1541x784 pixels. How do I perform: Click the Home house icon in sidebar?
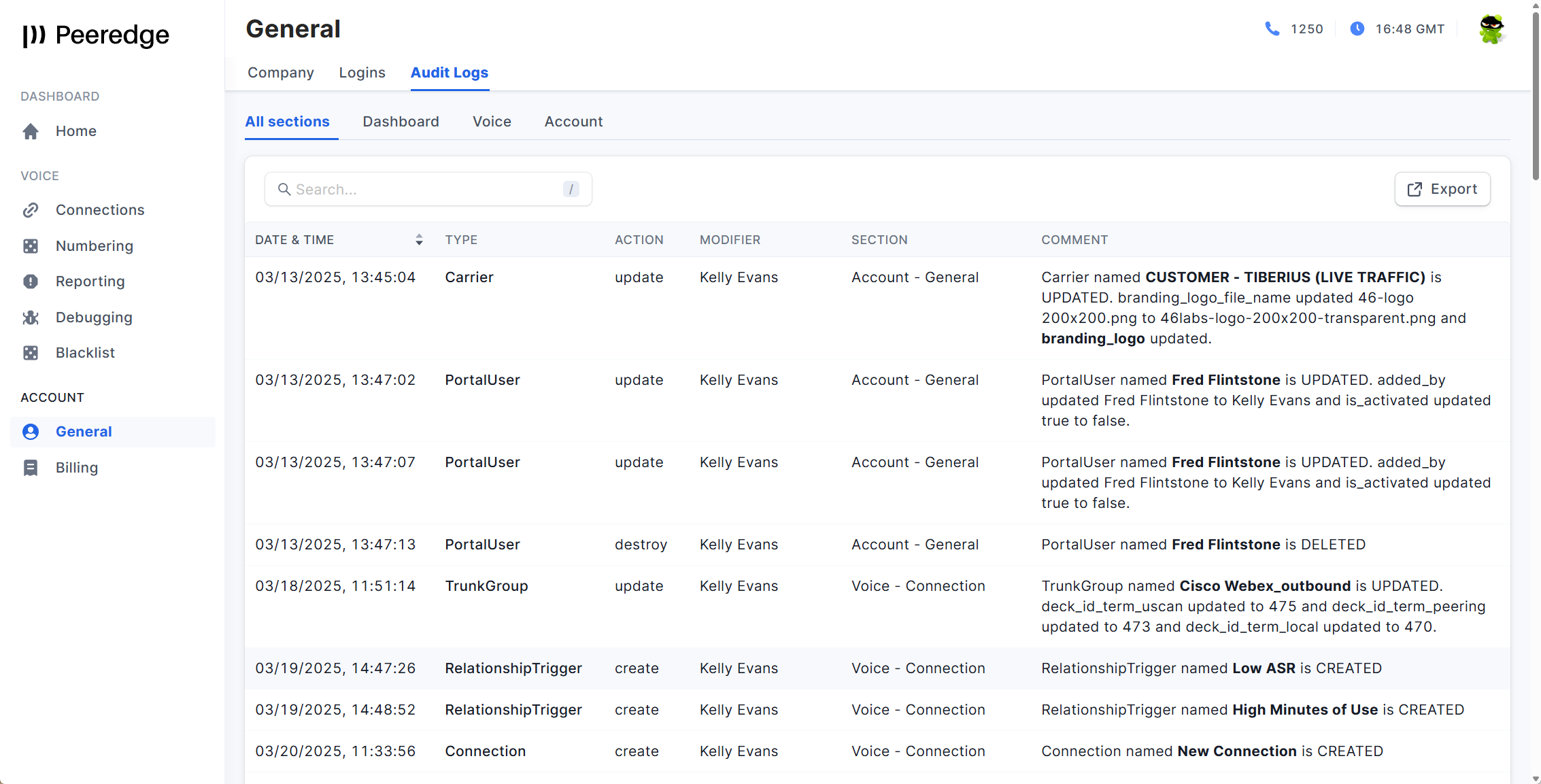(31, 131)
